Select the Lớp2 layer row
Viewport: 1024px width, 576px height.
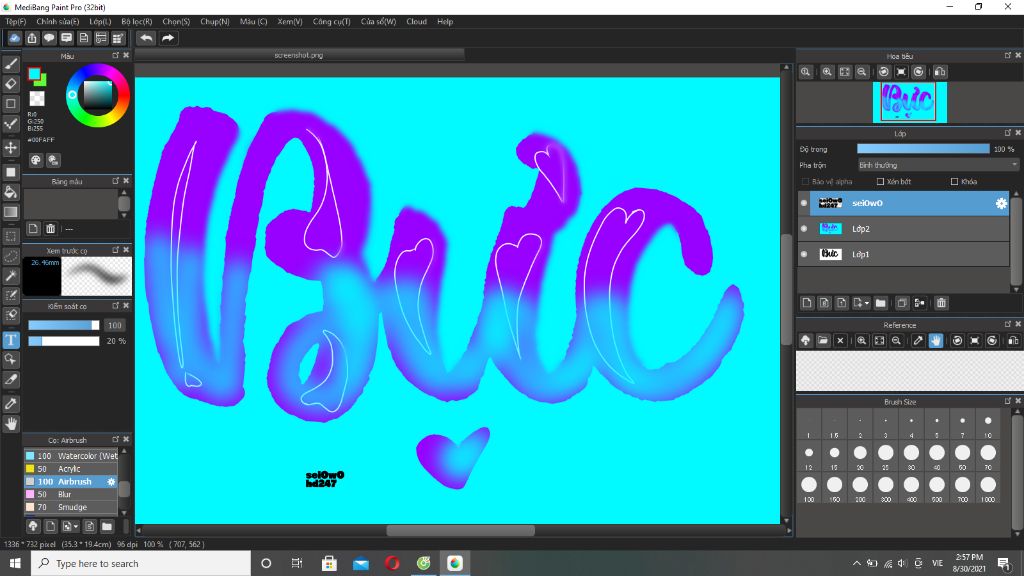point(904,229)
